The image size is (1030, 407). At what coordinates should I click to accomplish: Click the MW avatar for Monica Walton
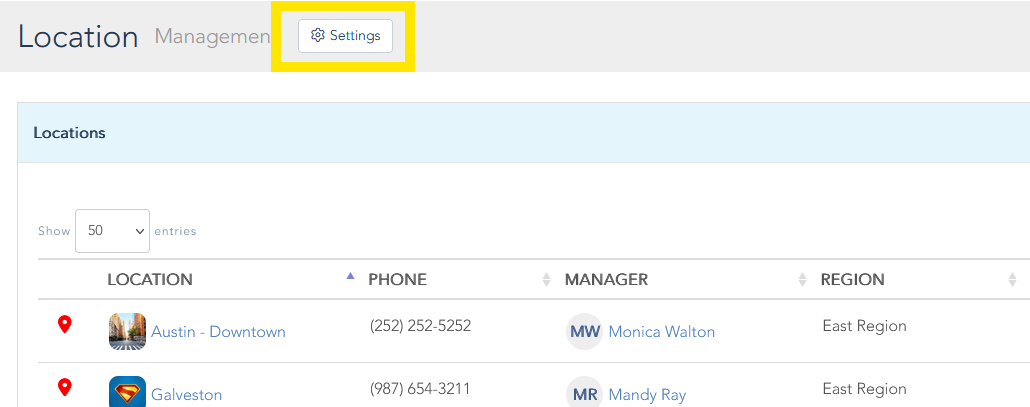(584, 332)
